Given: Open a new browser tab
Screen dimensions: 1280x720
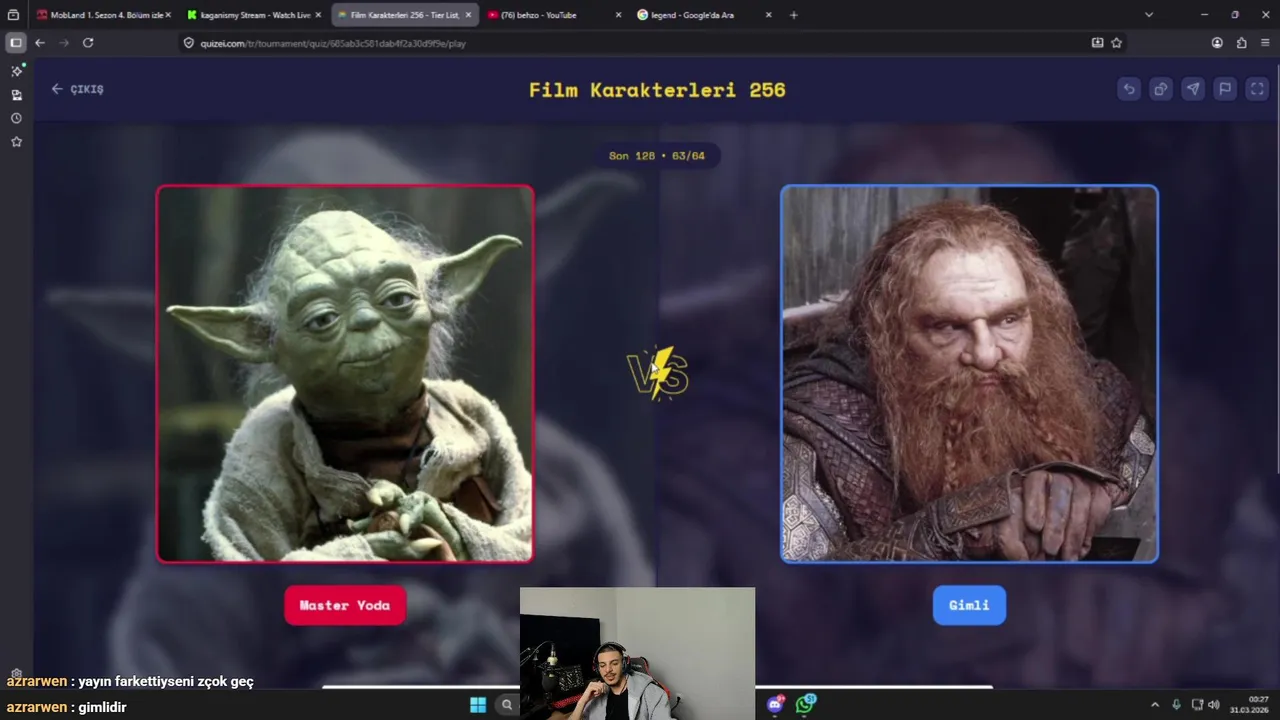Looking at the screenshot, I should pos(794,15).
